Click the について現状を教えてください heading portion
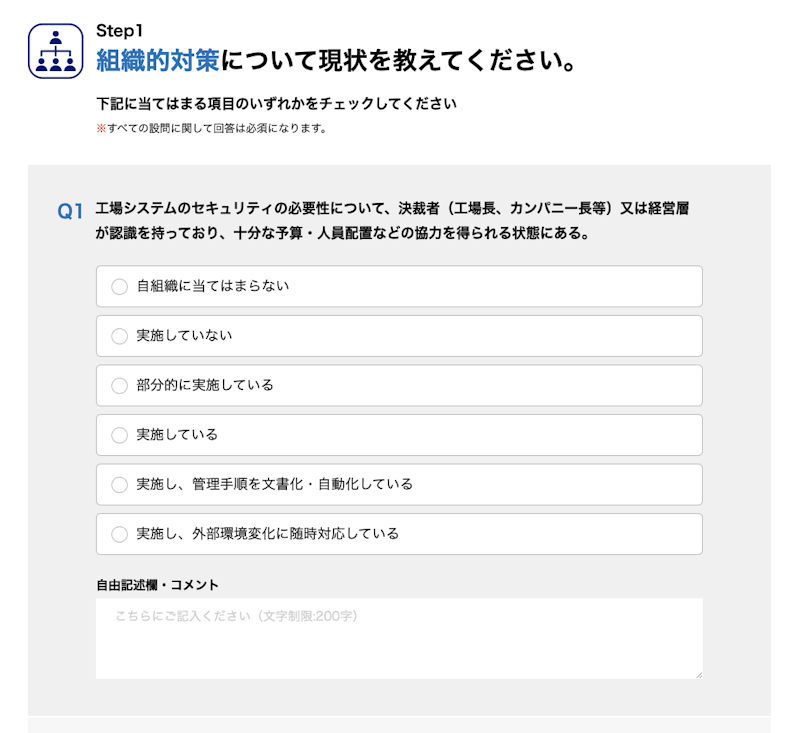 tap(398, 61)
